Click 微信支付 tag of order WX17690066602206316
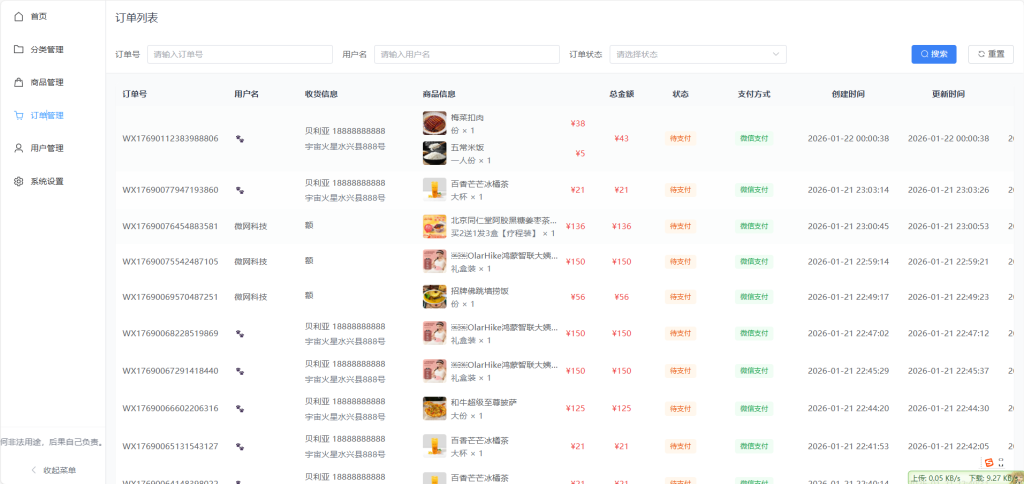This screenshot has width=1024, height=484. (754, 408)
